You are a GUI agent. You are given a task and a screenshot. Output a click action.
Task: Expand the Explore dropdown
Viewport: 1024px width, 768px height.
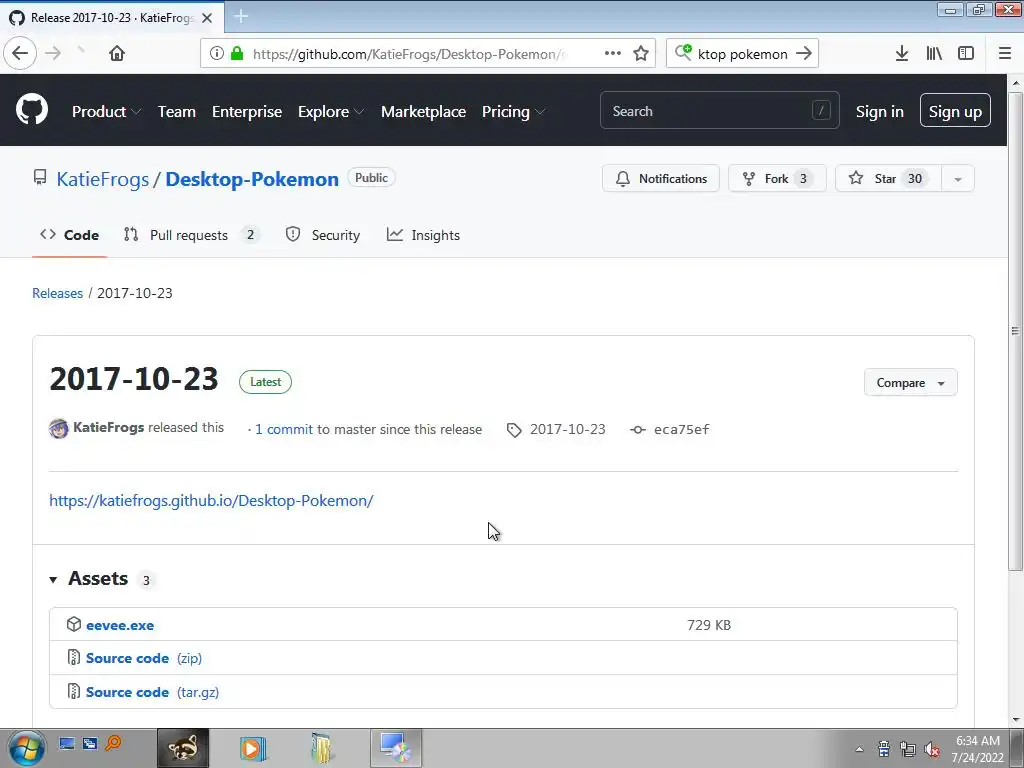pyautogui.click(x=330, y=112)
